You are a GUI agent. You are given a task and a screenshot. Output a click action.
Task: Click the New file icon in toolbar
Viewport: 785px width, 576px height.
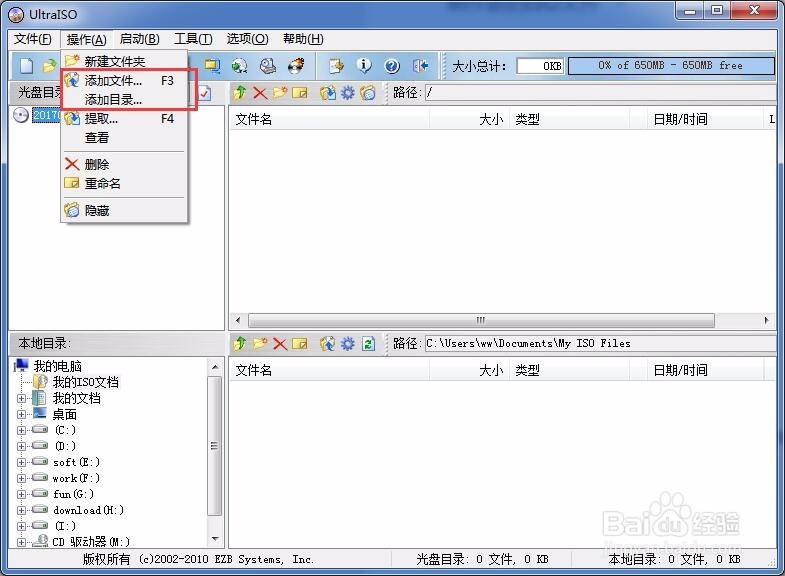(26, 66)
